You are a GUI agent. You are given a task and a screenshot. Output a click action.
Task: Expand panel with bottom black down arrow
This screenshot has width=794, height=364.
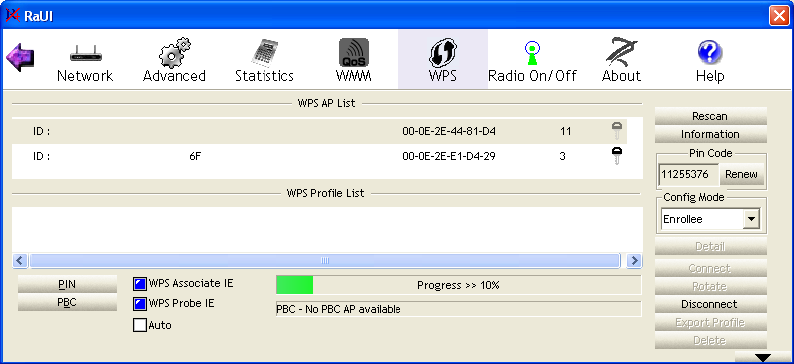pos(763,357)
